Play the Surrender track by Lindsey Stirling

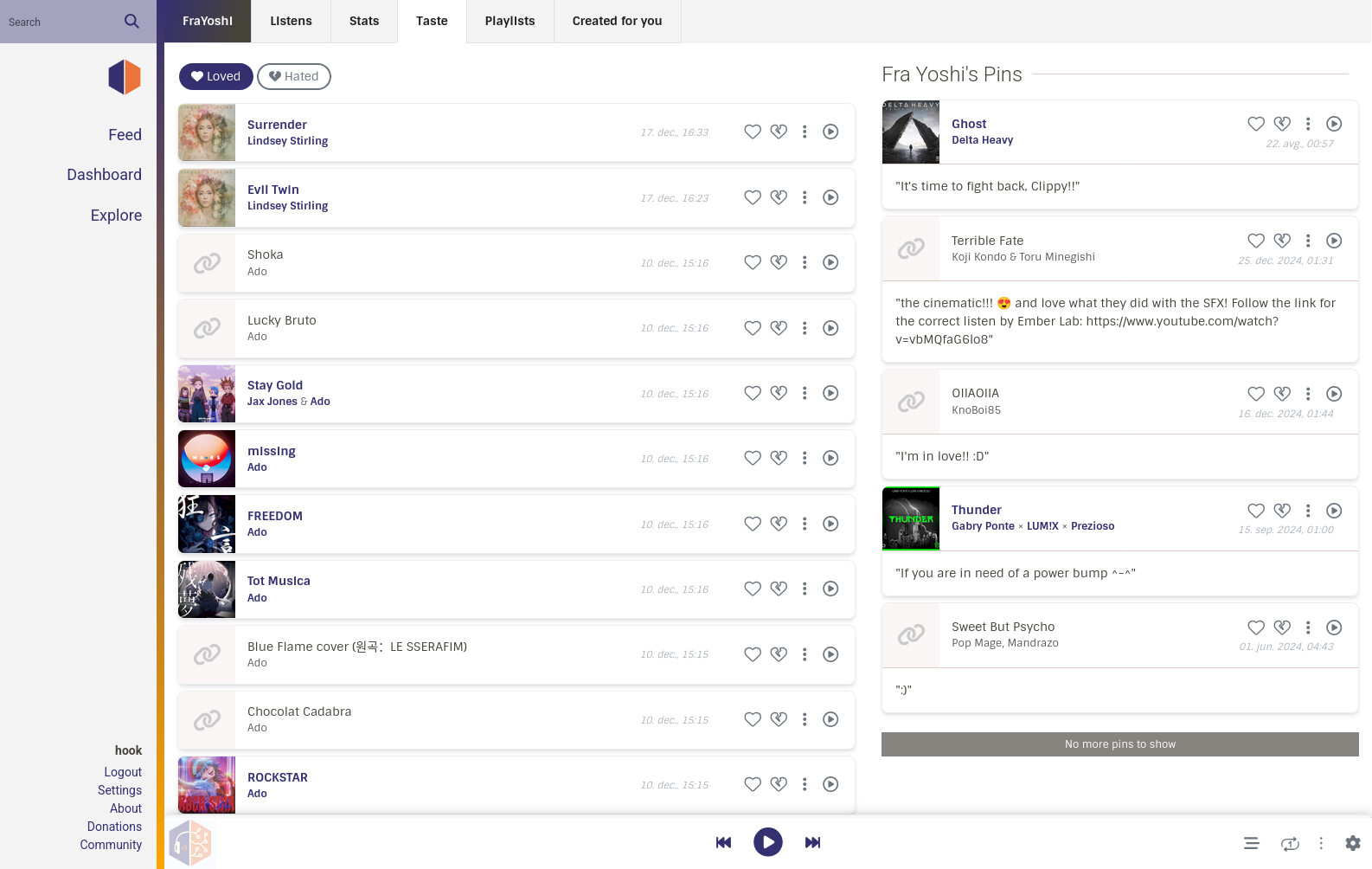[x=830, y=132]
